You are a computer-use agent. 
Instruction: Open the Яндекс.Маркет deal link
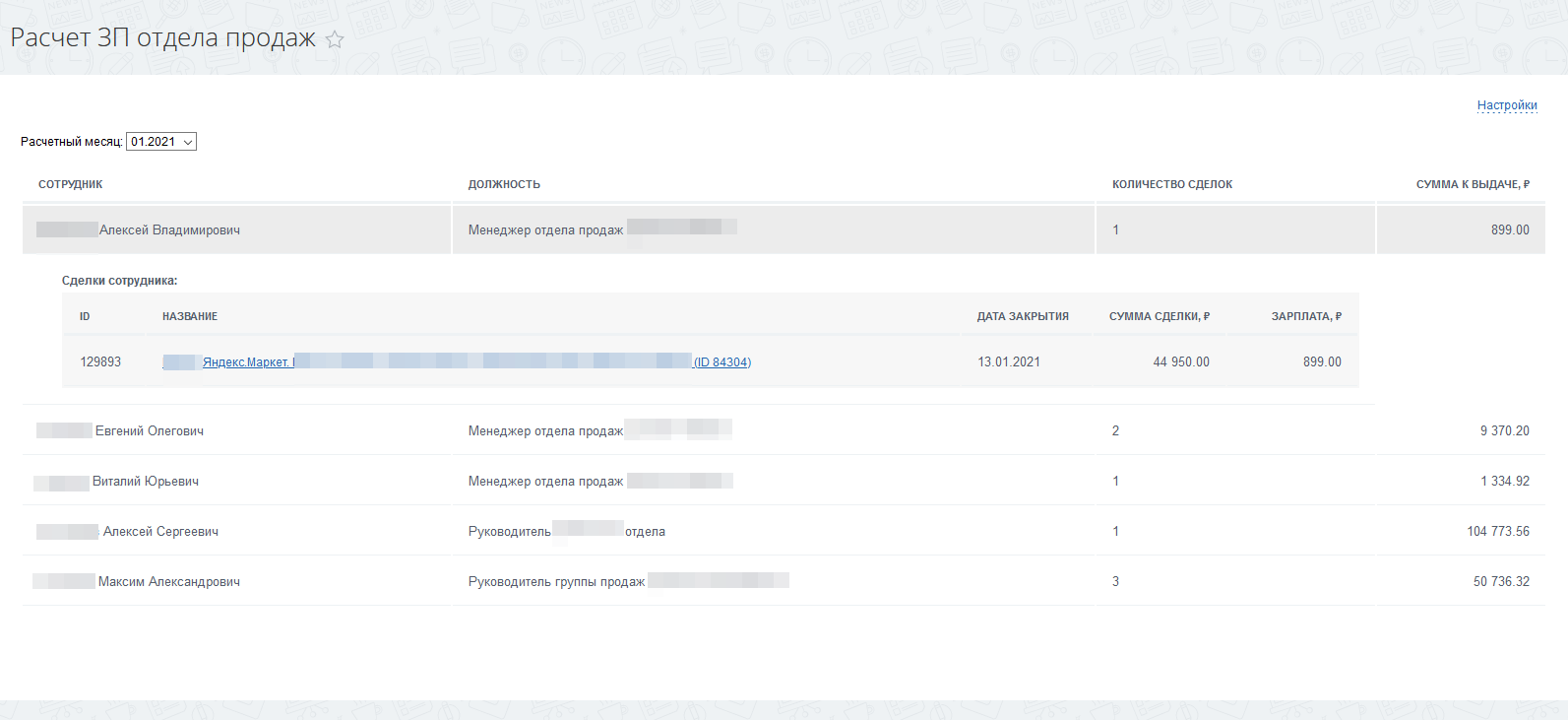(246, 362)
